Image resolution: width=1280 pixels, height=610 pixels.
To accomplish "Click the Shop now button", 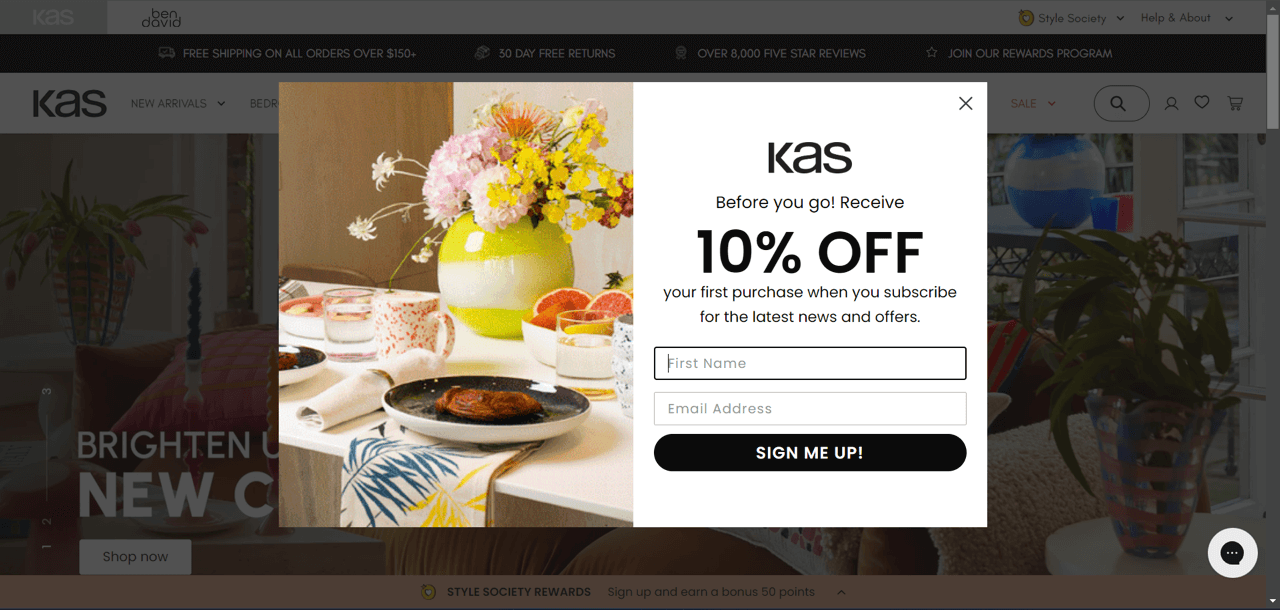I will (135, 556).
